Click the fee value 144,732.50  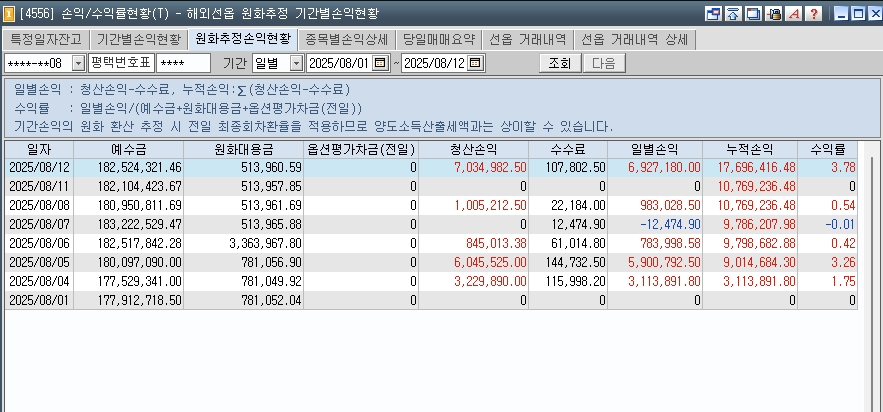[576, 262]
